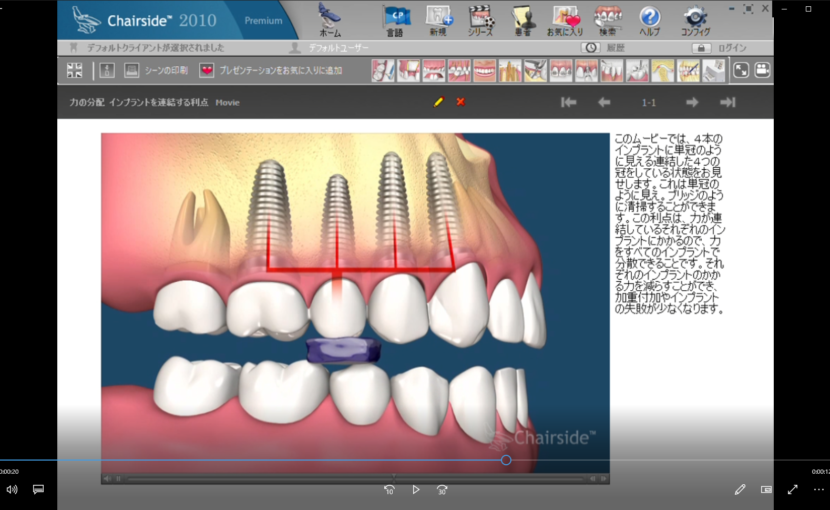The image size is (830, 510).
Task: Click the grid view icon left of toolbar
Action: coord(75,70)
